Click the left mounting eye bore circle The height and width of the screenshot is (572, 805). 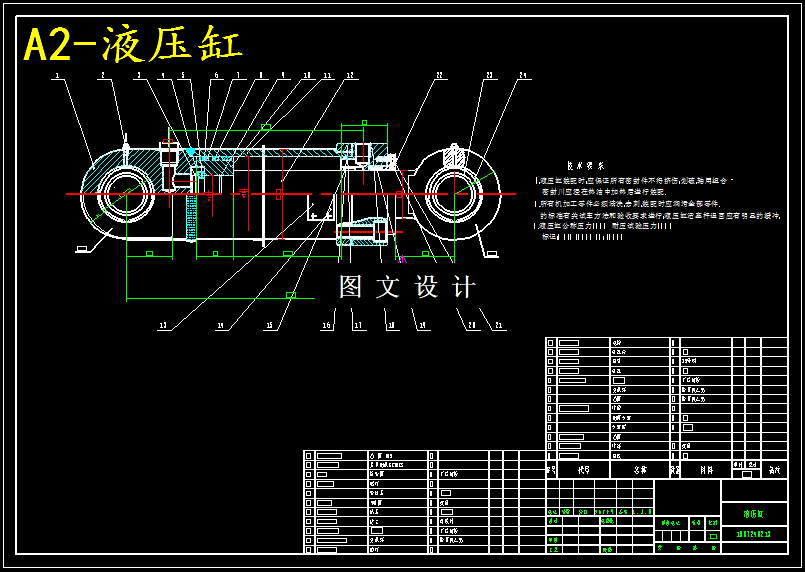(x=126, y=194)
